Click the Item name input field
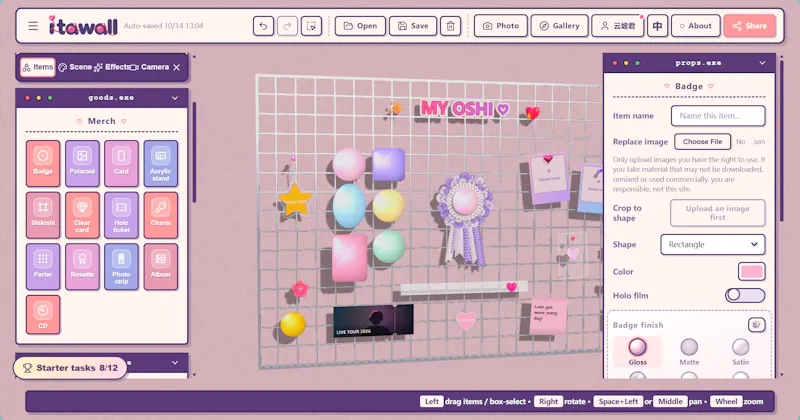Viewport: 800px width, 420px height. pyautogui.click(x=718, y=116)
